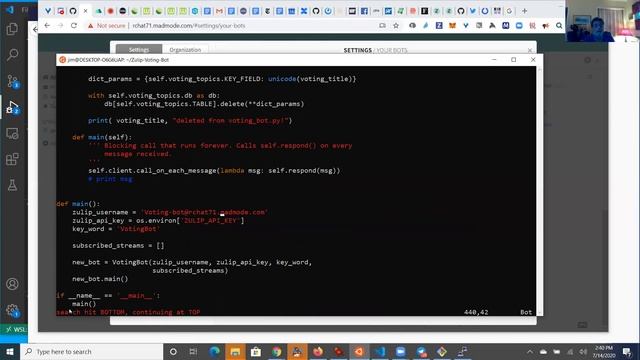The width and height of the screenshot is (640, 360).
Task: Switch to VS Code in taskbar
Action: click(x=380, y=351)
